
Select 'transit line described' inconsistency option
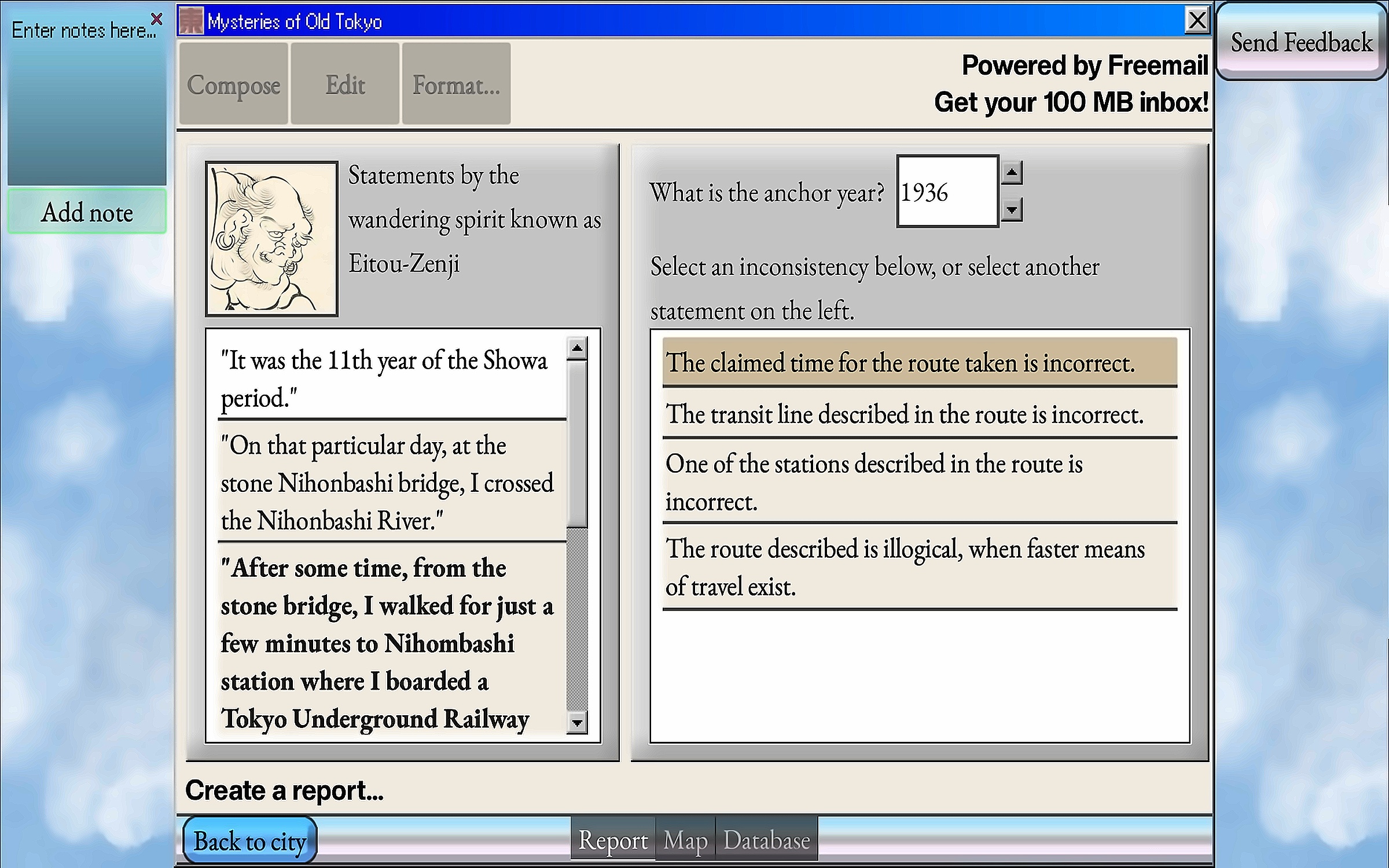(x=919, y=414)
